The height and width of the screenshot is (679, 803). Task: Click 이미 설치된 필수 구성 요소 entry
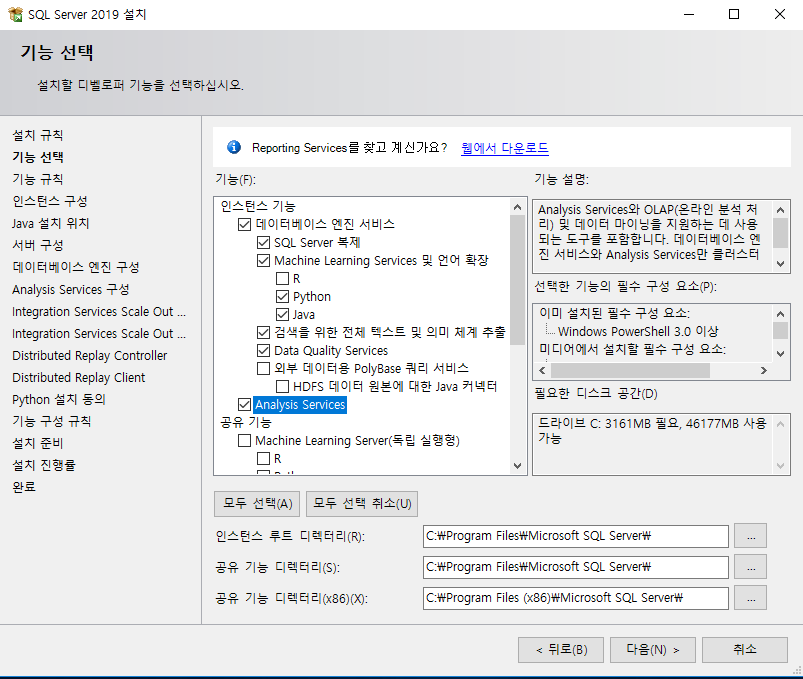click(615, 313)
